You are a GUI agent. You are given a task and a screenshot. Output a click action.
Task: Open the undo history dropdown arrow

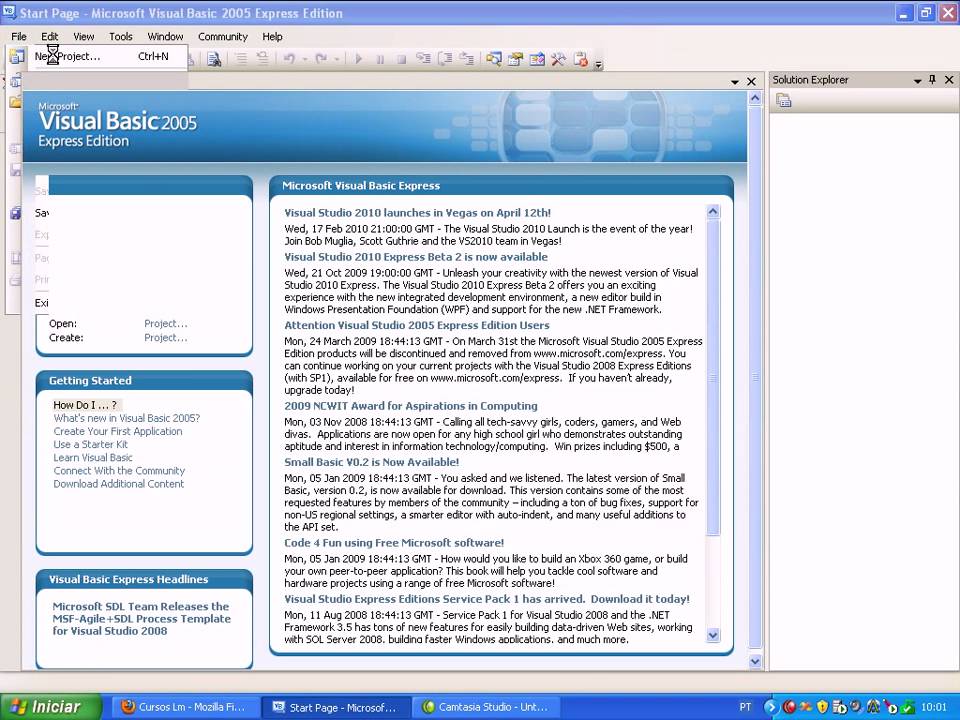304,59
